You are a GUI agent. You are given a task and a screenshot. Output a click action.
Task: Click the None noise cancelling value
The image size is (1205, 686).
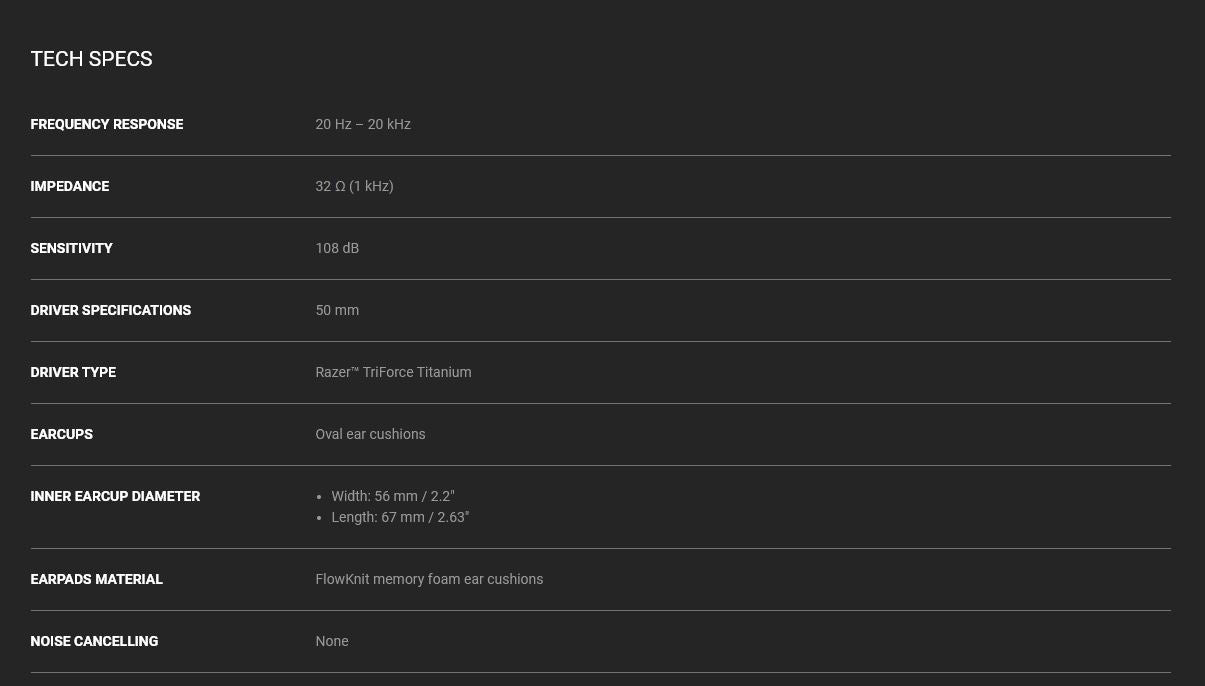tap(332, 642)
